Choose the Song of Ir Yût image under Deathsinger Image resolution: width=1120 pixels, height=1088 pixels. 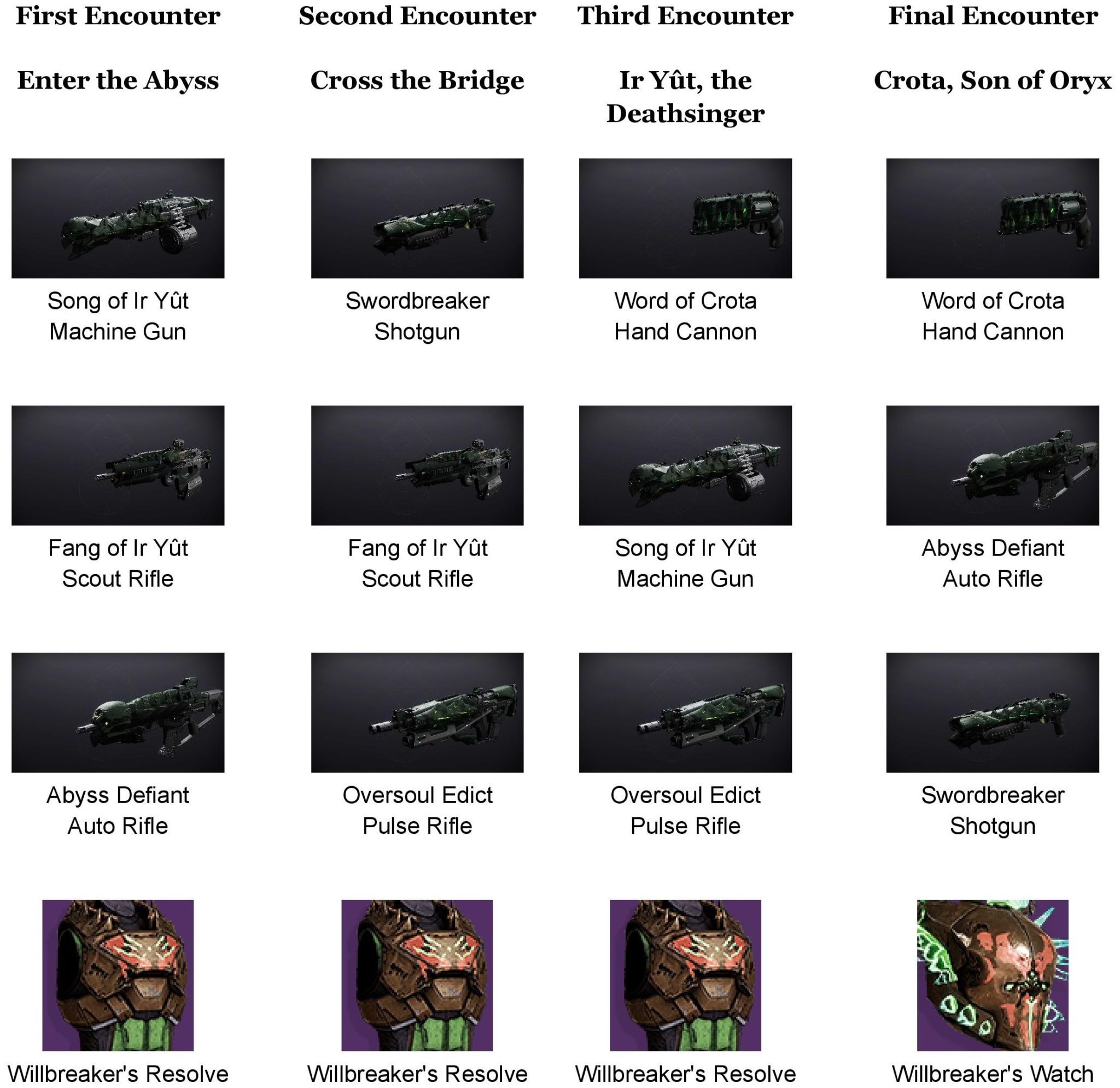click(685, 465)
